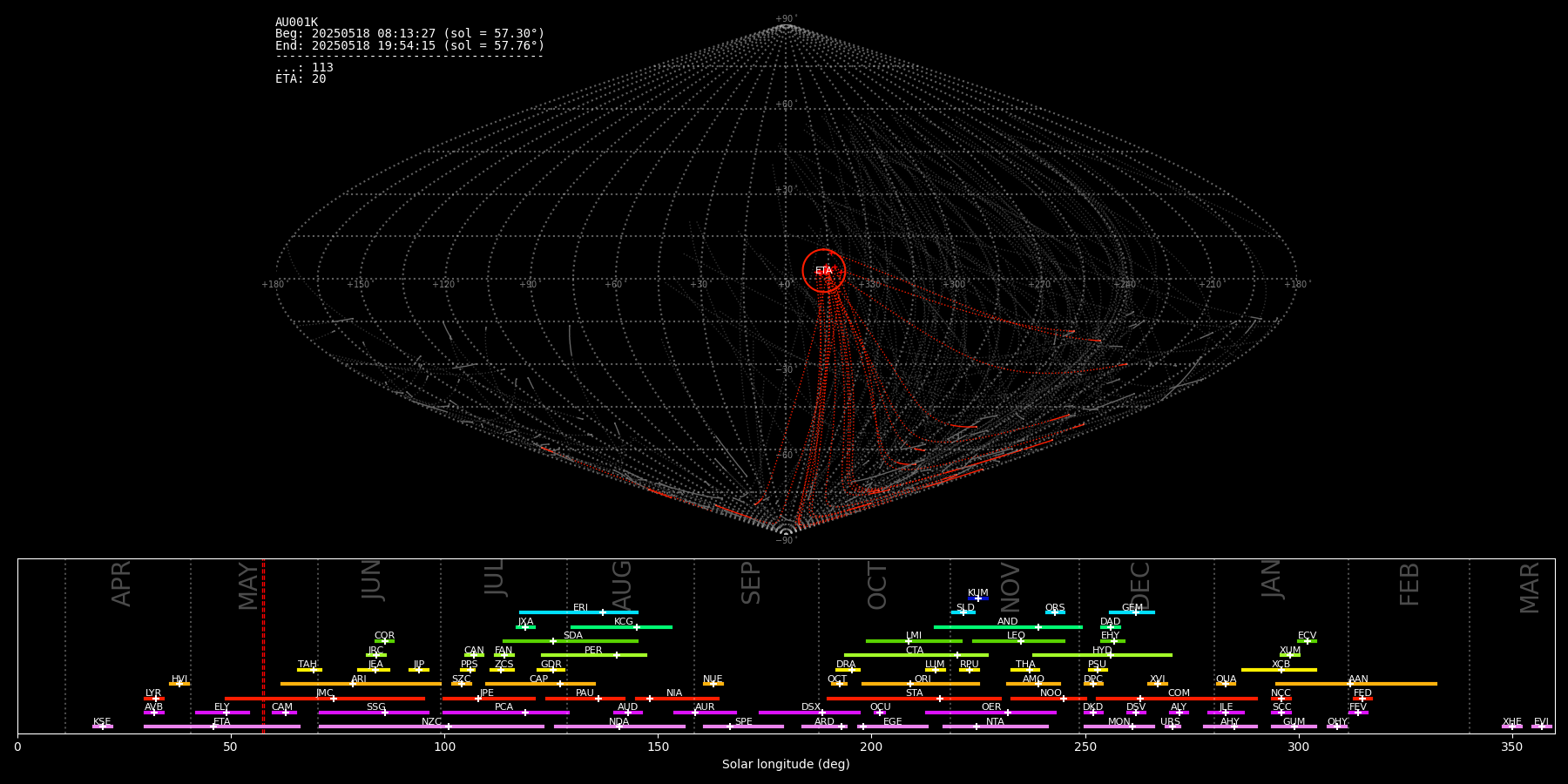Image resolution: width=1568 pixels, height=784 pixels.
Task: Select the COR shower label
Action: [x=384, y=635]
